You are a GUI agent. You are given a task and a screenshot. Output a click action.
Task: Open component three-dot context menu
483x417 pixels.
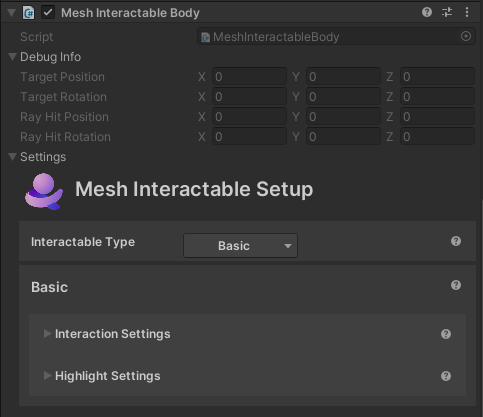(467, 12)
